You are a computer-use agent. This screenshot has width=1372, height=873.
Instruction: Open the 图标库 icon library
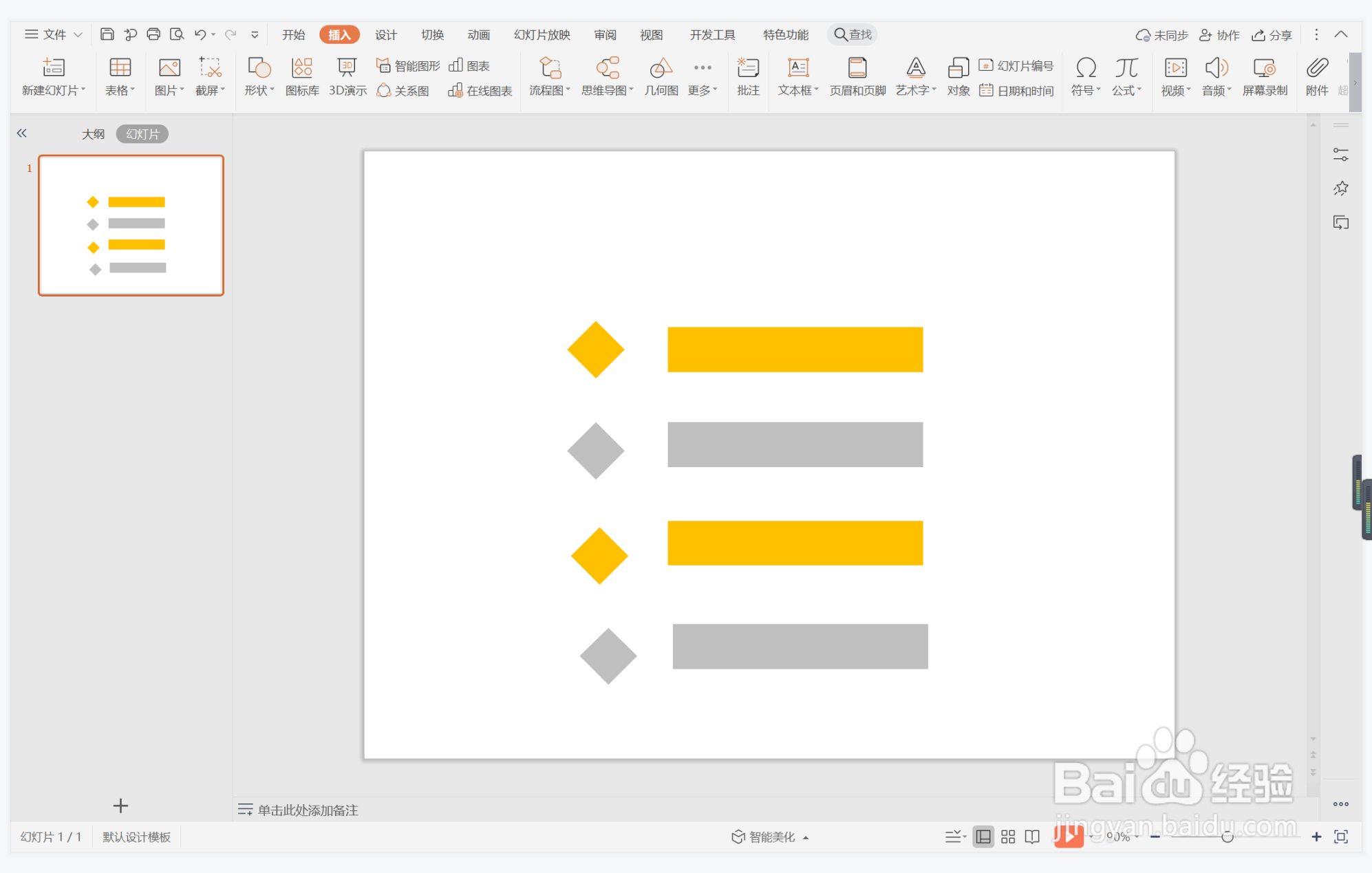point(302,76)
